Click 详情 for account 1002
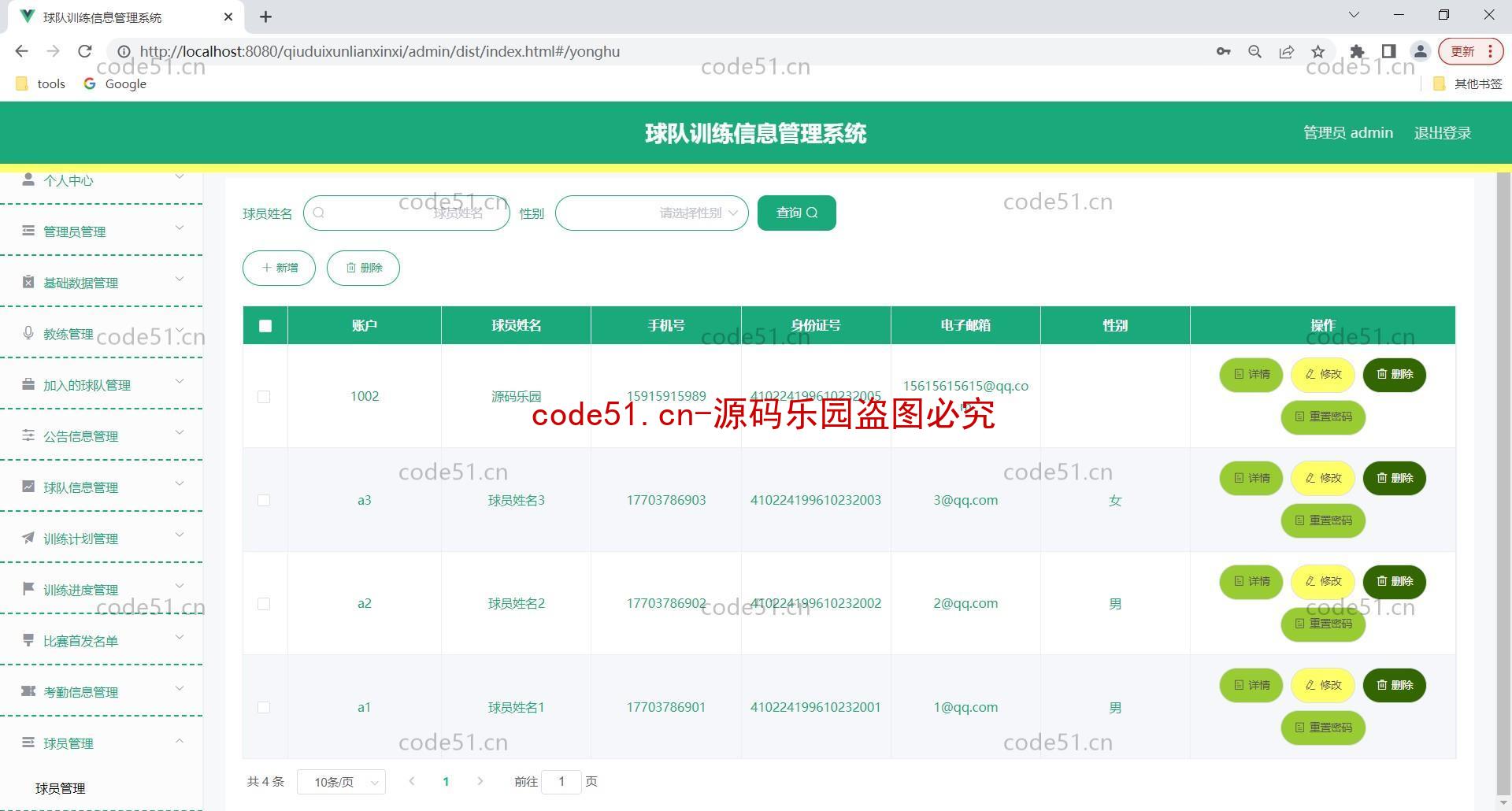 pyautogui.click(x=1251, y=375)
